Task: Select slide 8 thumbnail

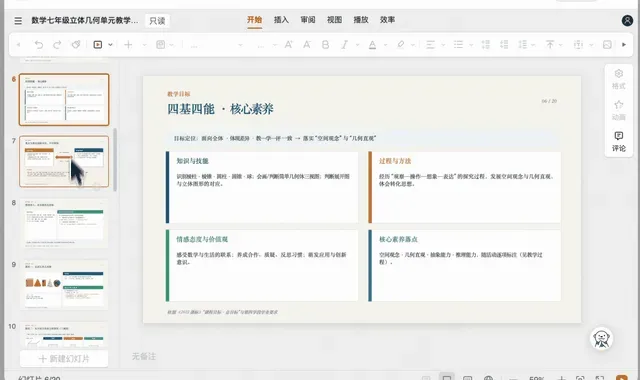Action: pyautogui.click(x=64, y=223)
